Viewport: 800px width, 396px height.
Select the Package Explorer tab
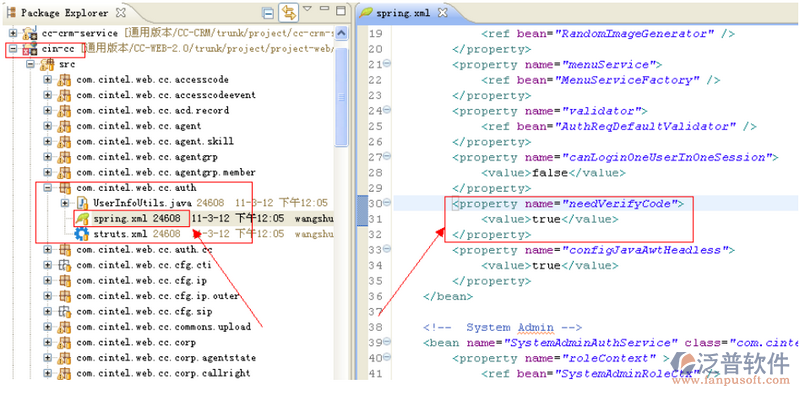click(x=64, y=13)
